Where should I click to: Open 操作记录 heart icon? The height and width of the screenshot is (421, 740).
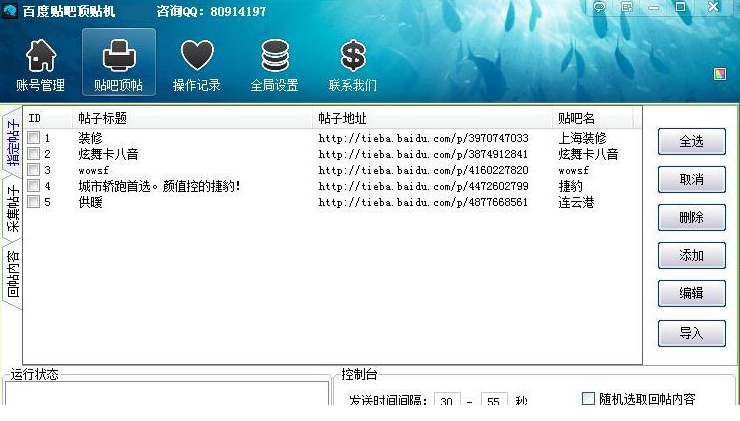pyautogui.click(x=197, y=56)
